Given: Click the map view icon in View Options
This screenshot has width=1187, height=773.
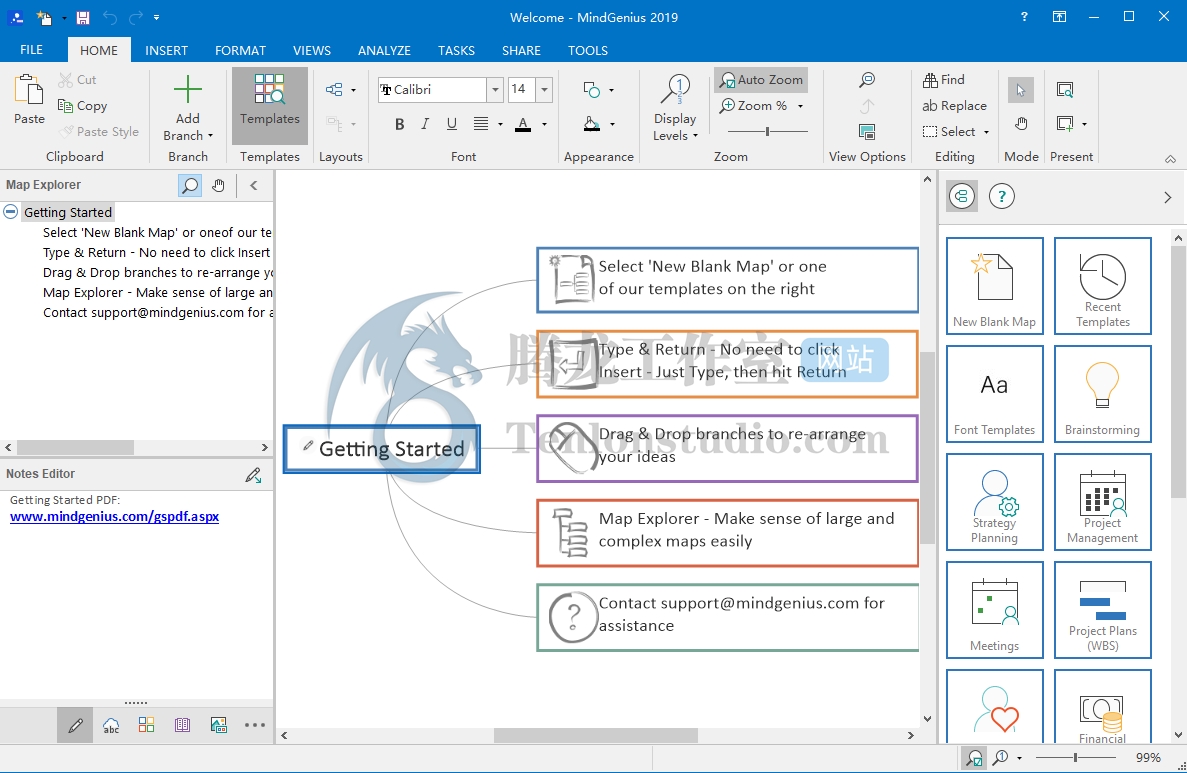Looking at the screenshot, I should [867, 132].
